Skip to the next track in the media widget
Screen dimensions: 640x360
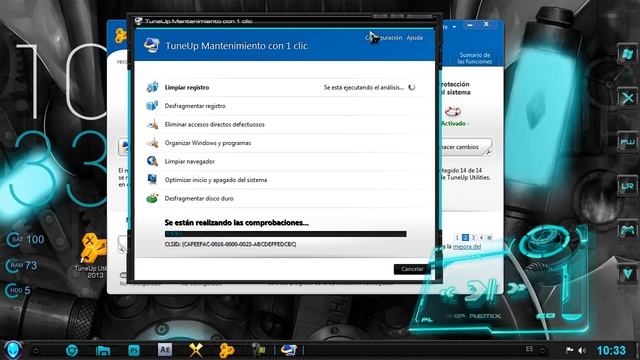pos(516,289)
